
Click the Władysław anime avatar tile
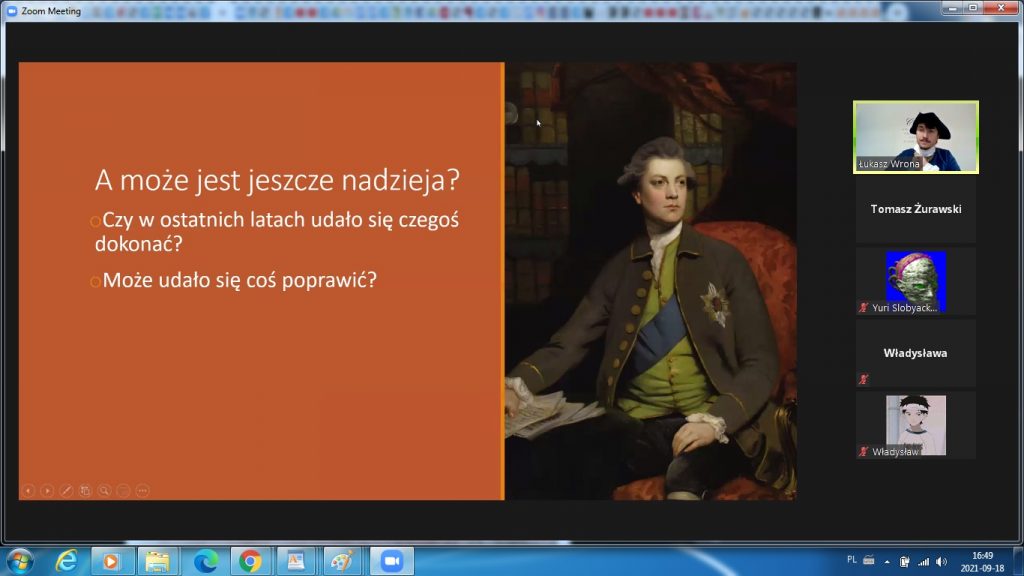(915, 425)
